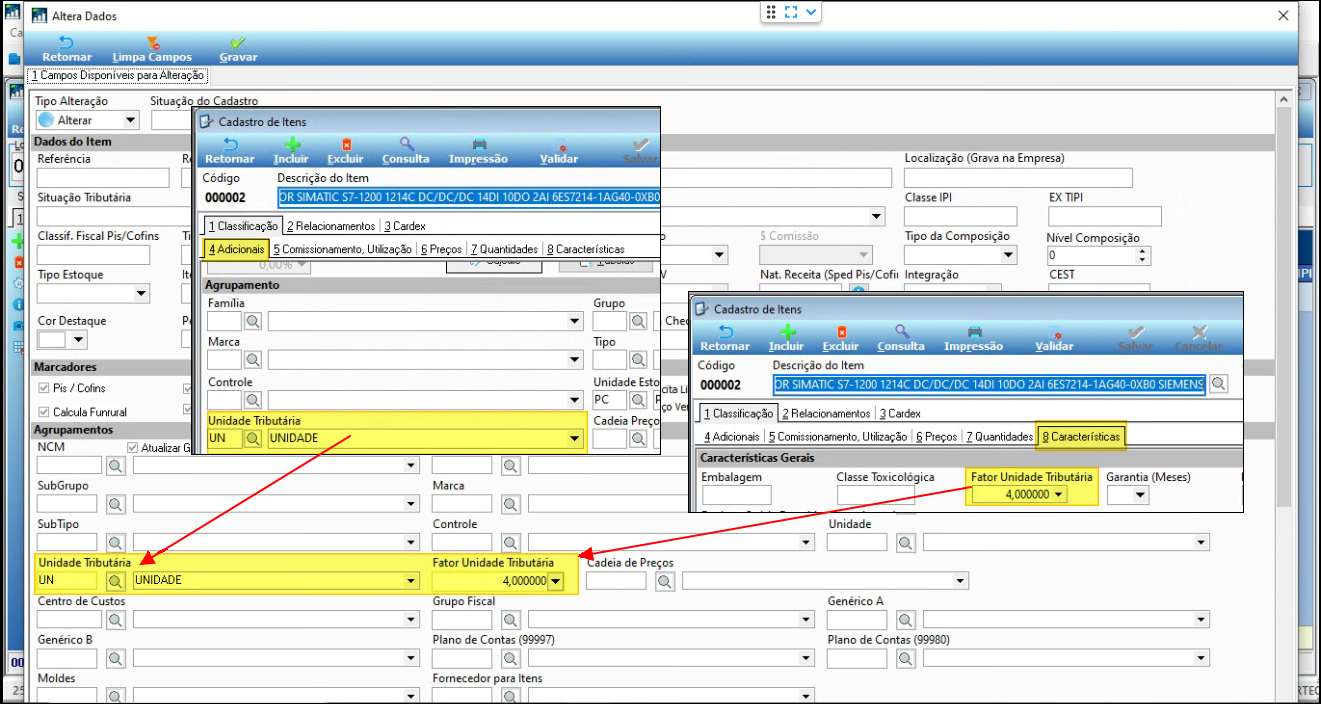Expand the Centro de Custos dropdown list
This screenshot has width=1321, height=704.
pyautogui.click(x=410, y=619)
